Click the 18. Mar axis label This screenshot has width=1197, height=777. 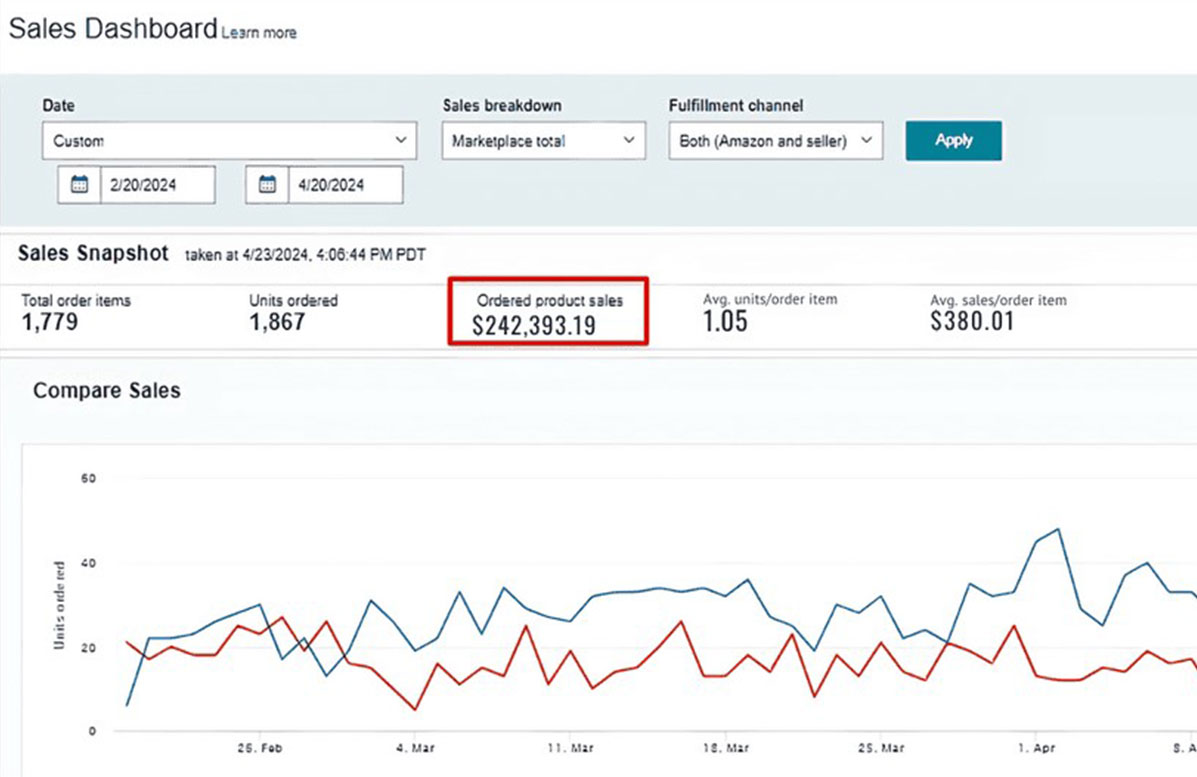pyautogui.click(x=725, y=748)
